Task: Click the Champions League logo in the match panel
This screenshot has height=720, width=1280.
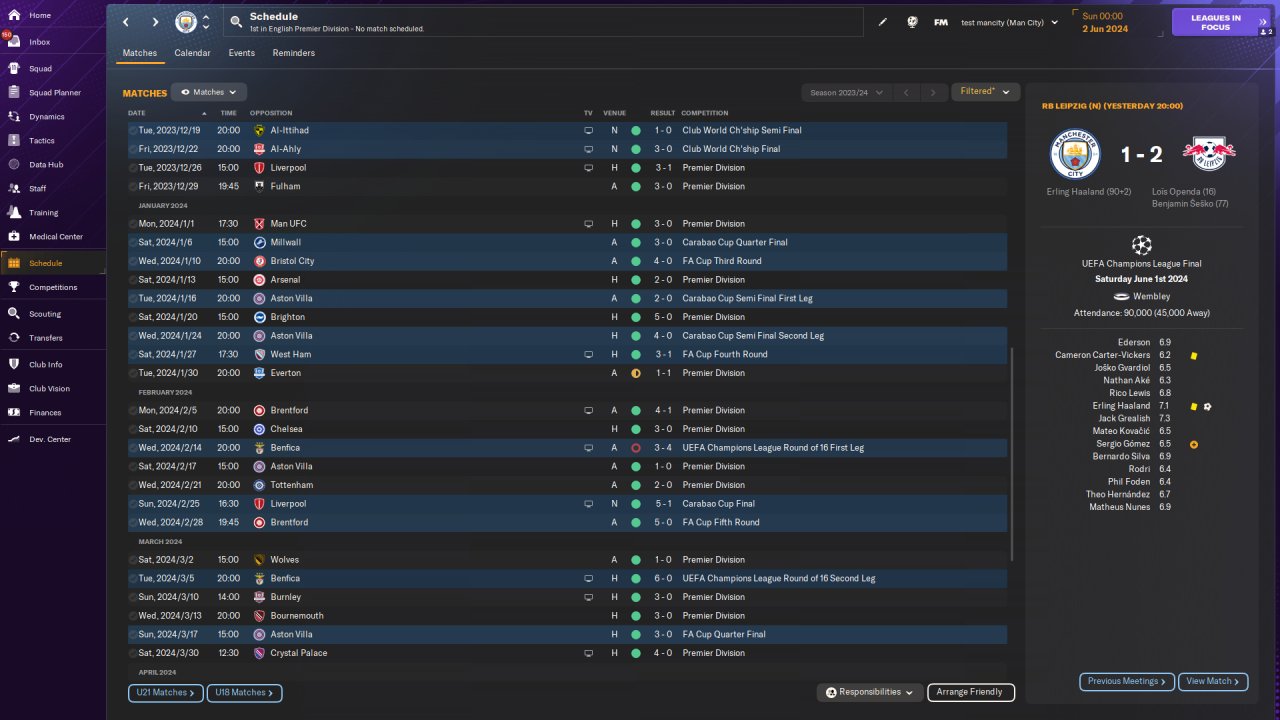Action: click(x=1141, y=244)
